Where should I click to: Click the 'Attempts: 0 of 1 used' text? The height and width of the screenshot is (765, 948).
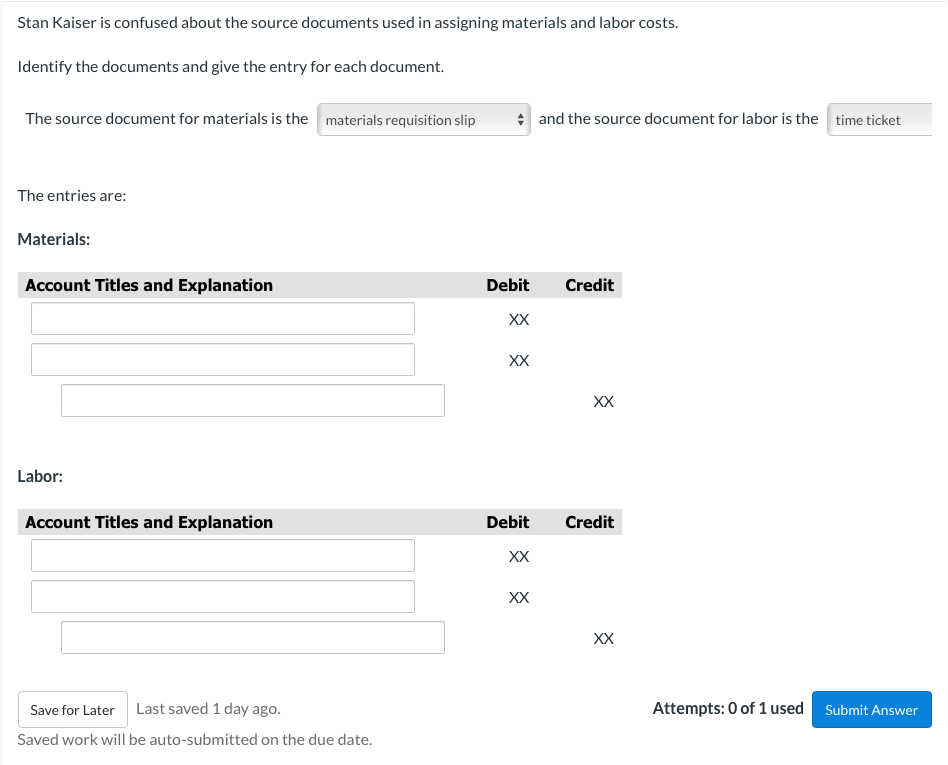tap(728, 709)
